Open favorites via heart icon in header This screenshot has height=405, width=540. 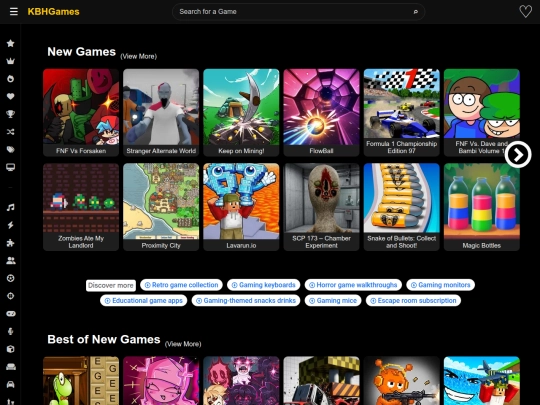point(526,12)
